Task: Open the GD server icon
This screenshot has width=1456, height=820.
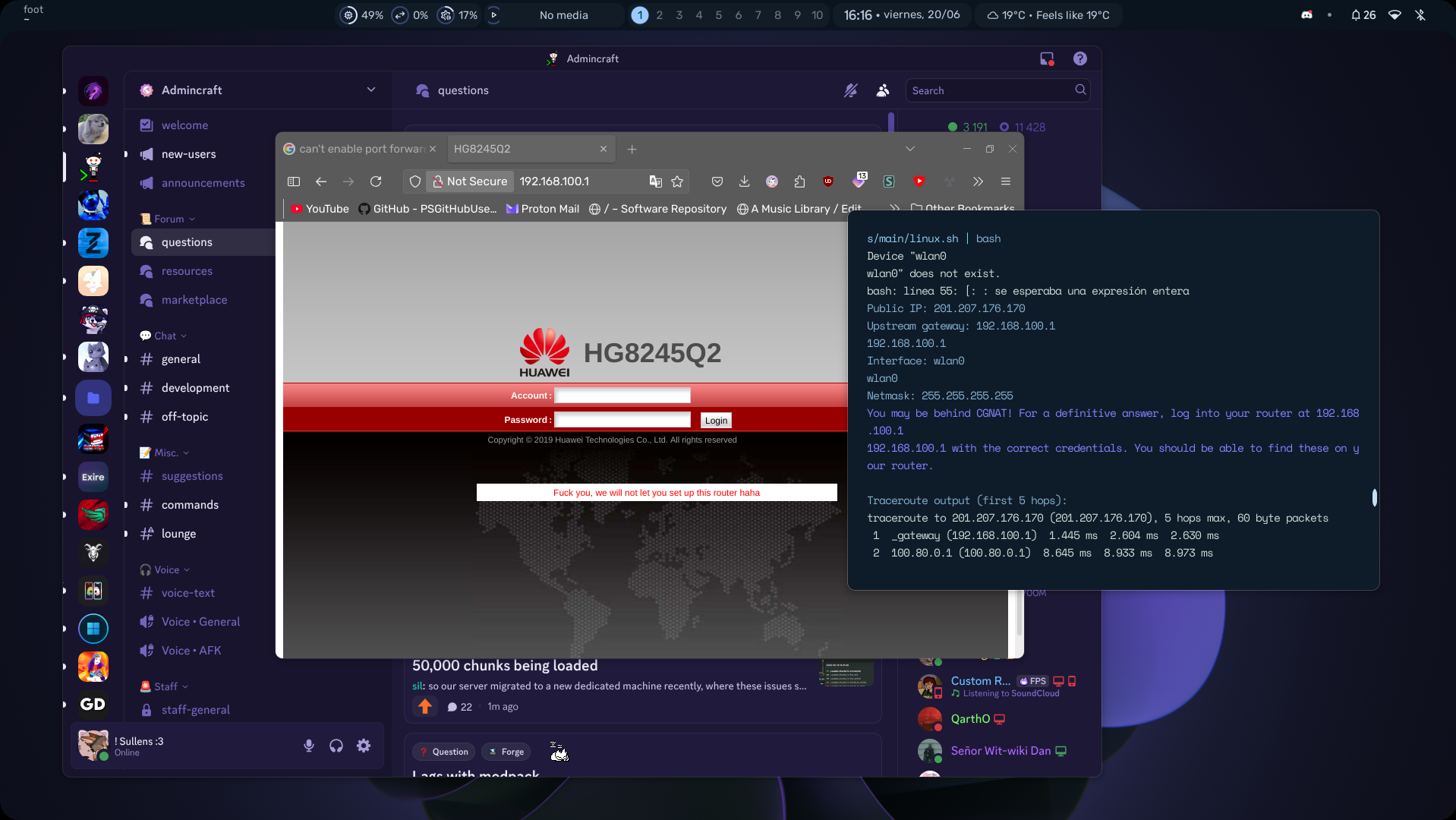Action: coord(93,705)
